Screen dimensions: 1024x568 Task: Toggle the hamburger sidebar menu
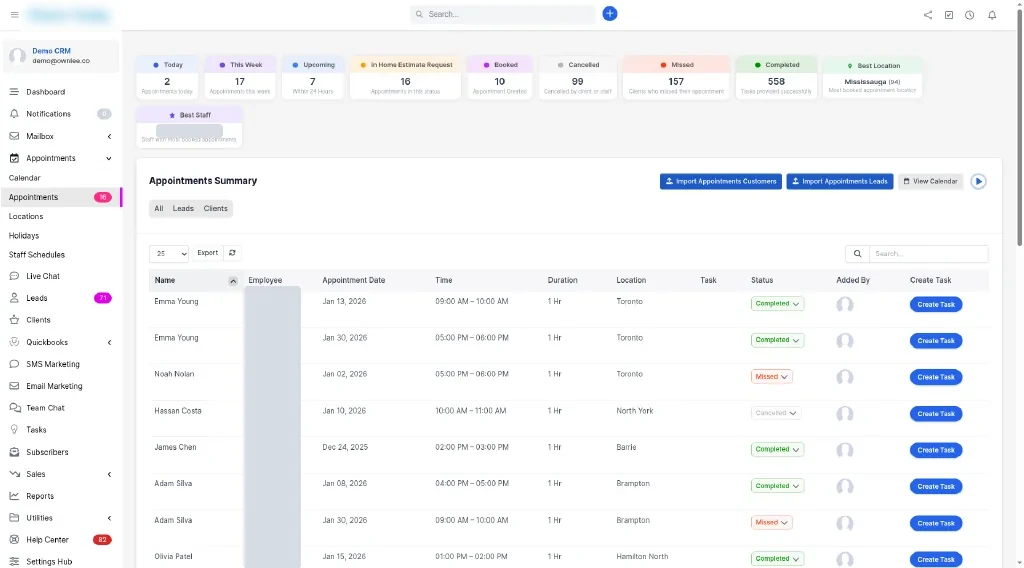coord(14,14)
